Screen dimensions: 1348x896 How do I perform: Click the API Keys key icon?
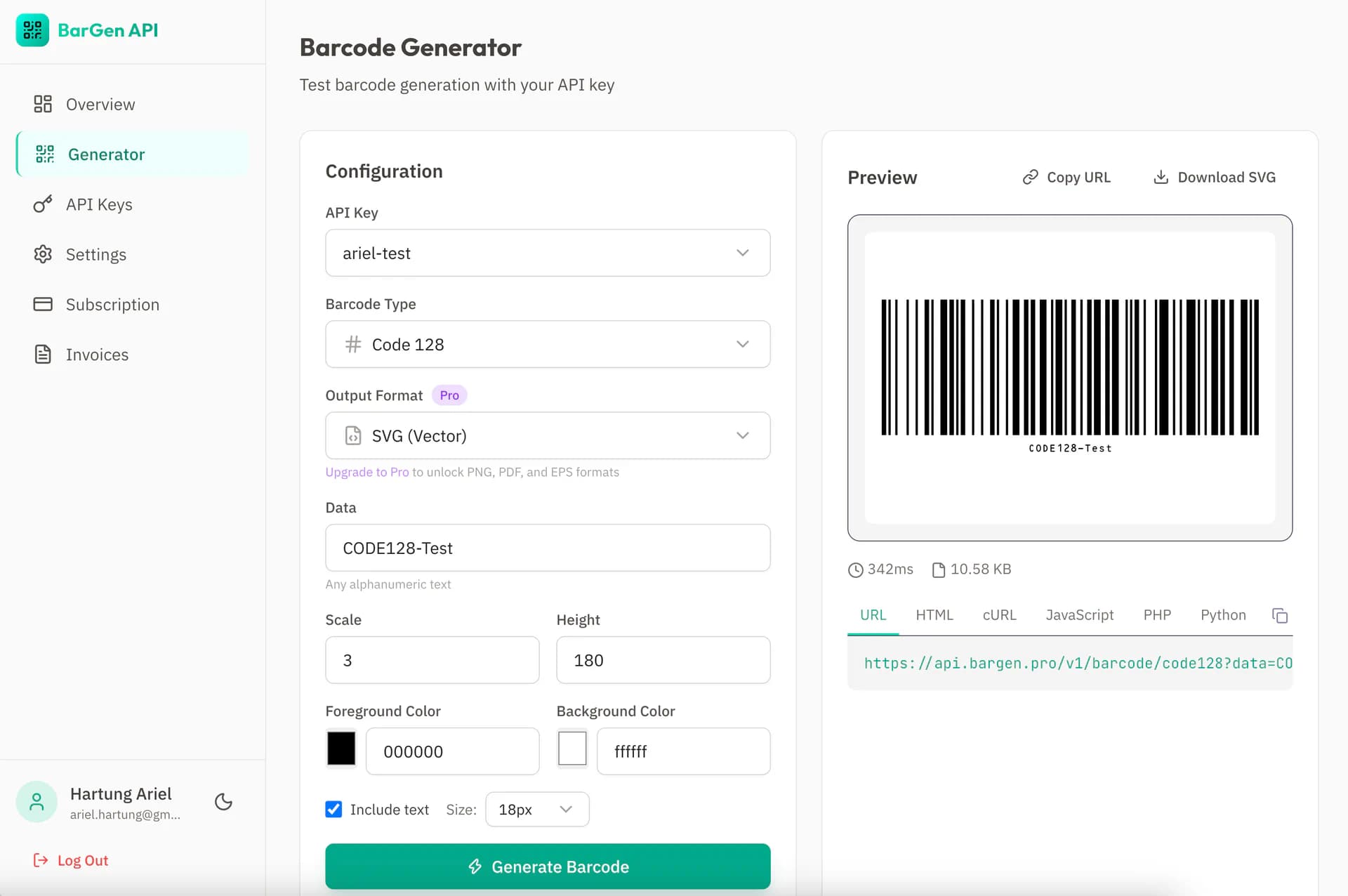(43, 204)
